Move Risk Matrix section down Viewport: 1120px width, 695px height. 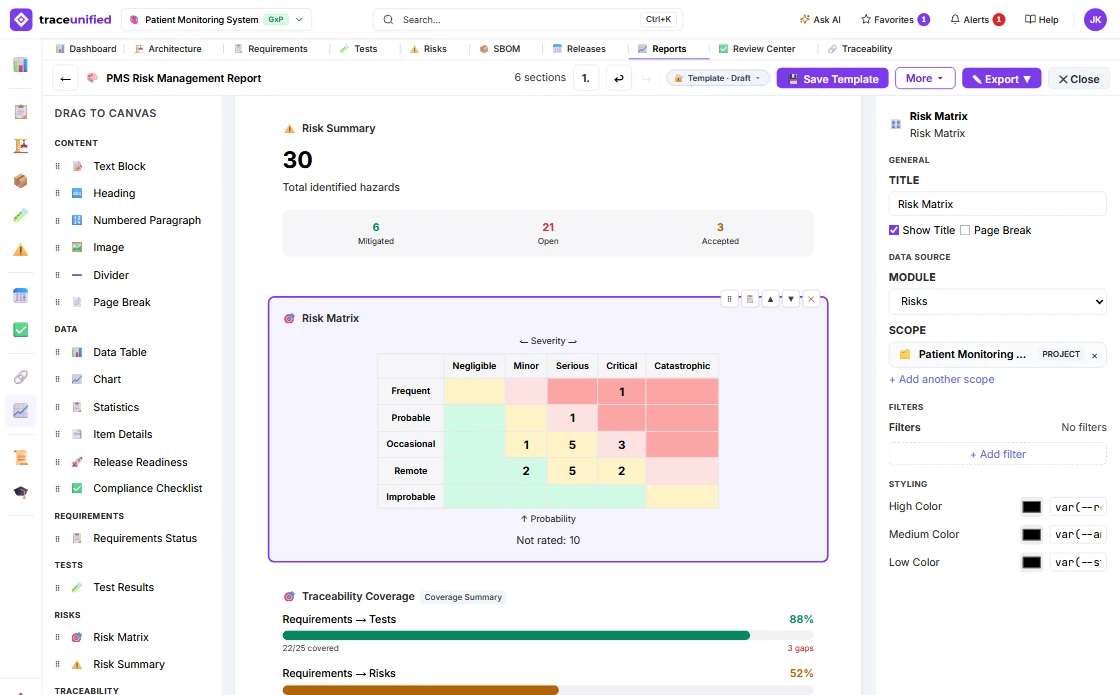pos(791,299)
